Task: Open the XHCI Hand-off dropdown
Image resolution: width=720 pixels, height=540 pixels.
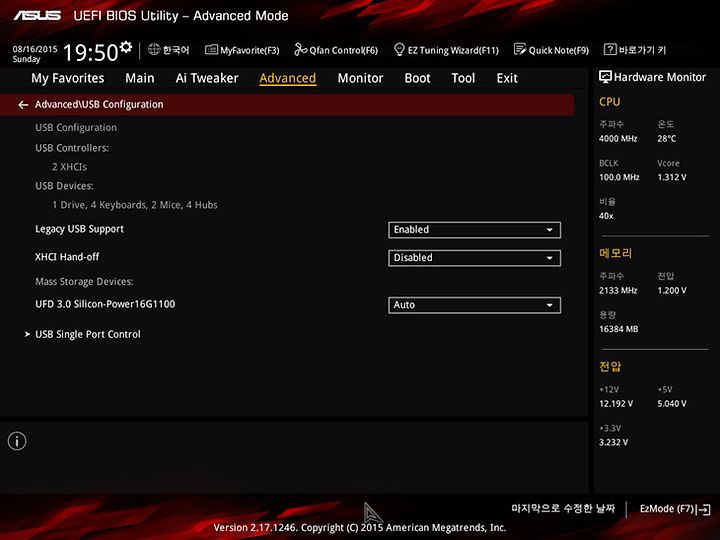Action: coord(474,258)
